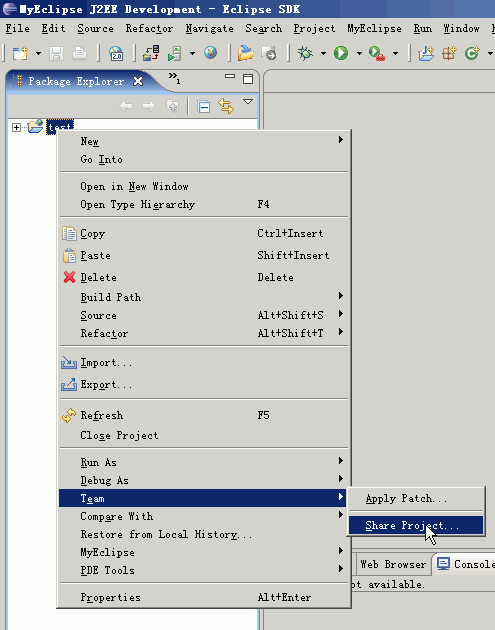The image size is (495, 630).
Task: Click the New Java Package icon
Action: point(449,53)
